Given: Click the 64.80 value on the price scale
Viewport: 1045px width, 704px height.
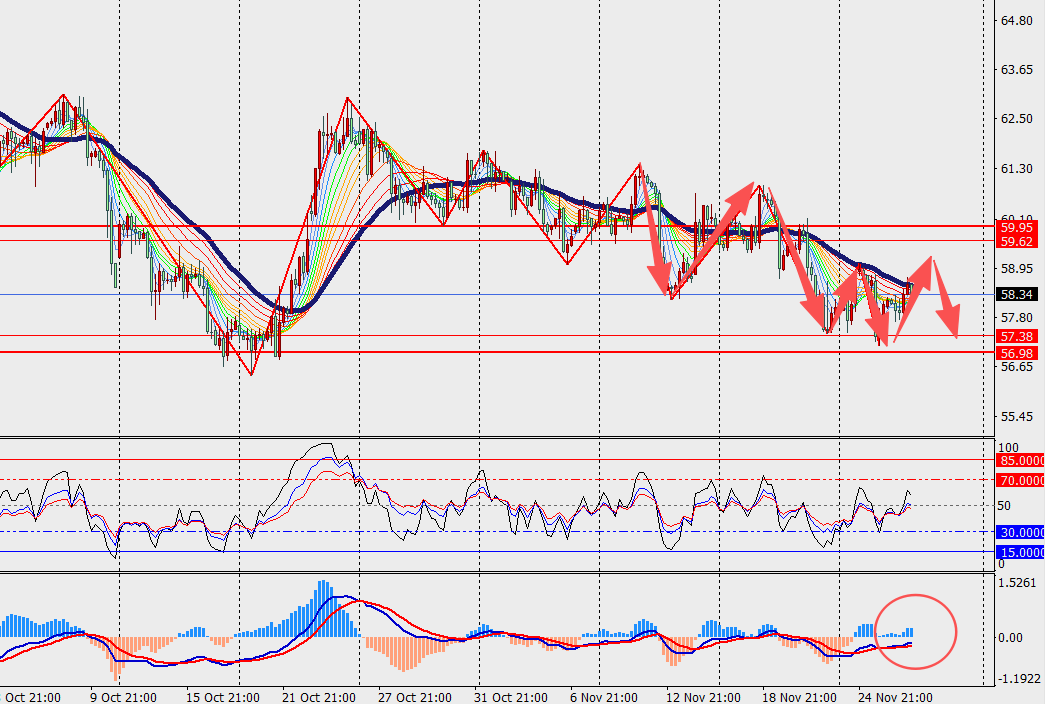Looking at the screenshot, I should (1016, 21).
